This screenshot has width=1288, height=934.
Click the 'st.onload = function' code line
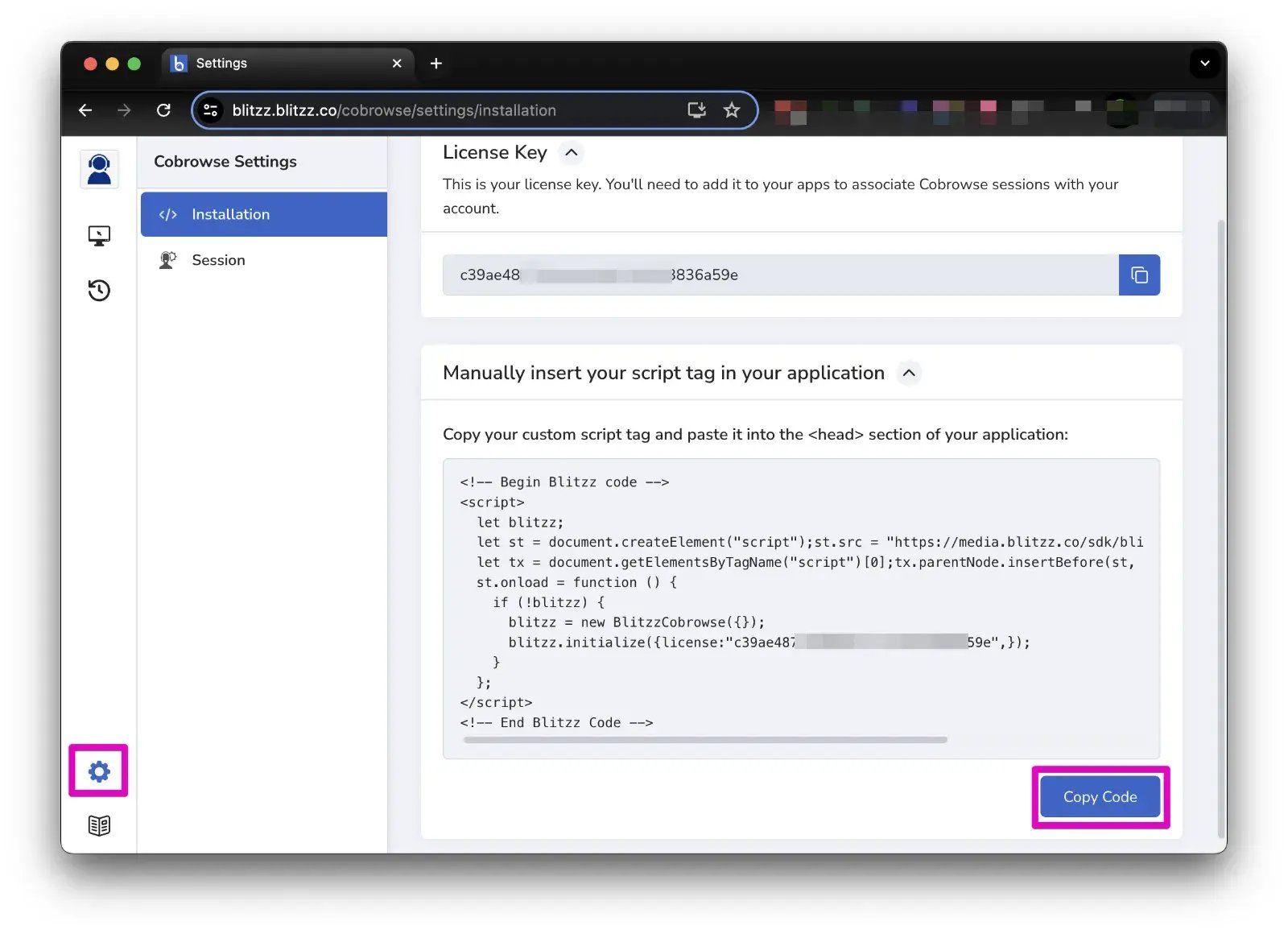(x=576, y=581)
